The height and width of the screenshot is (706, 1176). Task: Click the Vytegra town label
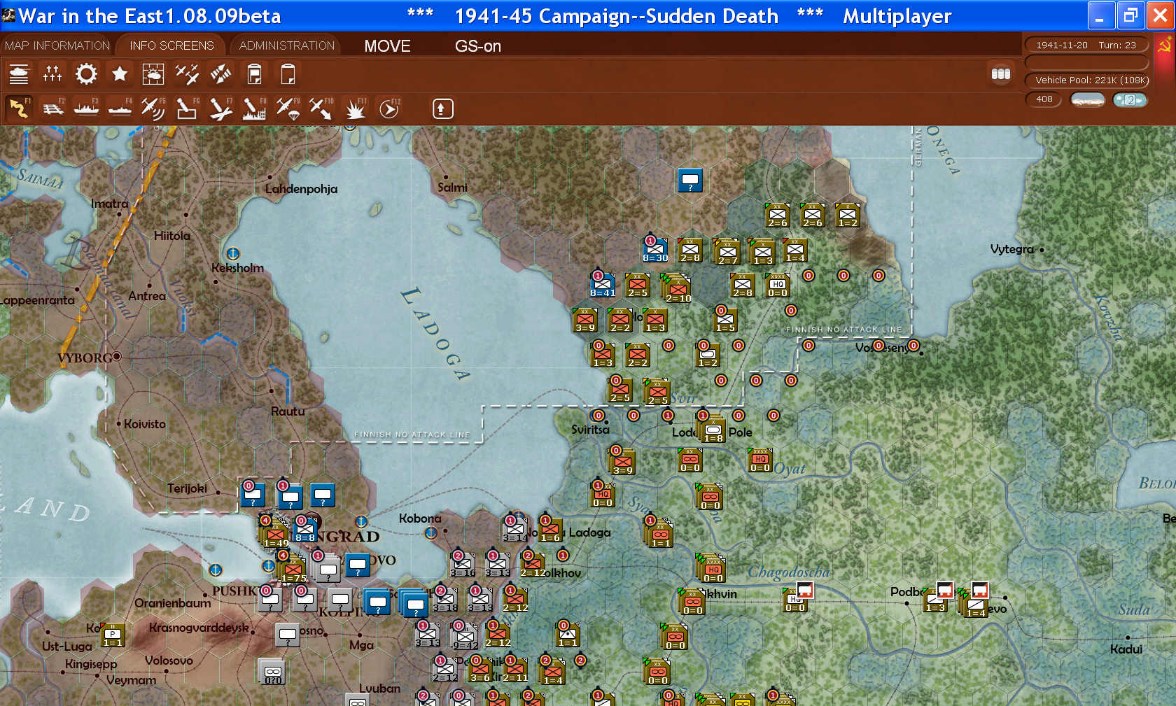1012,249
